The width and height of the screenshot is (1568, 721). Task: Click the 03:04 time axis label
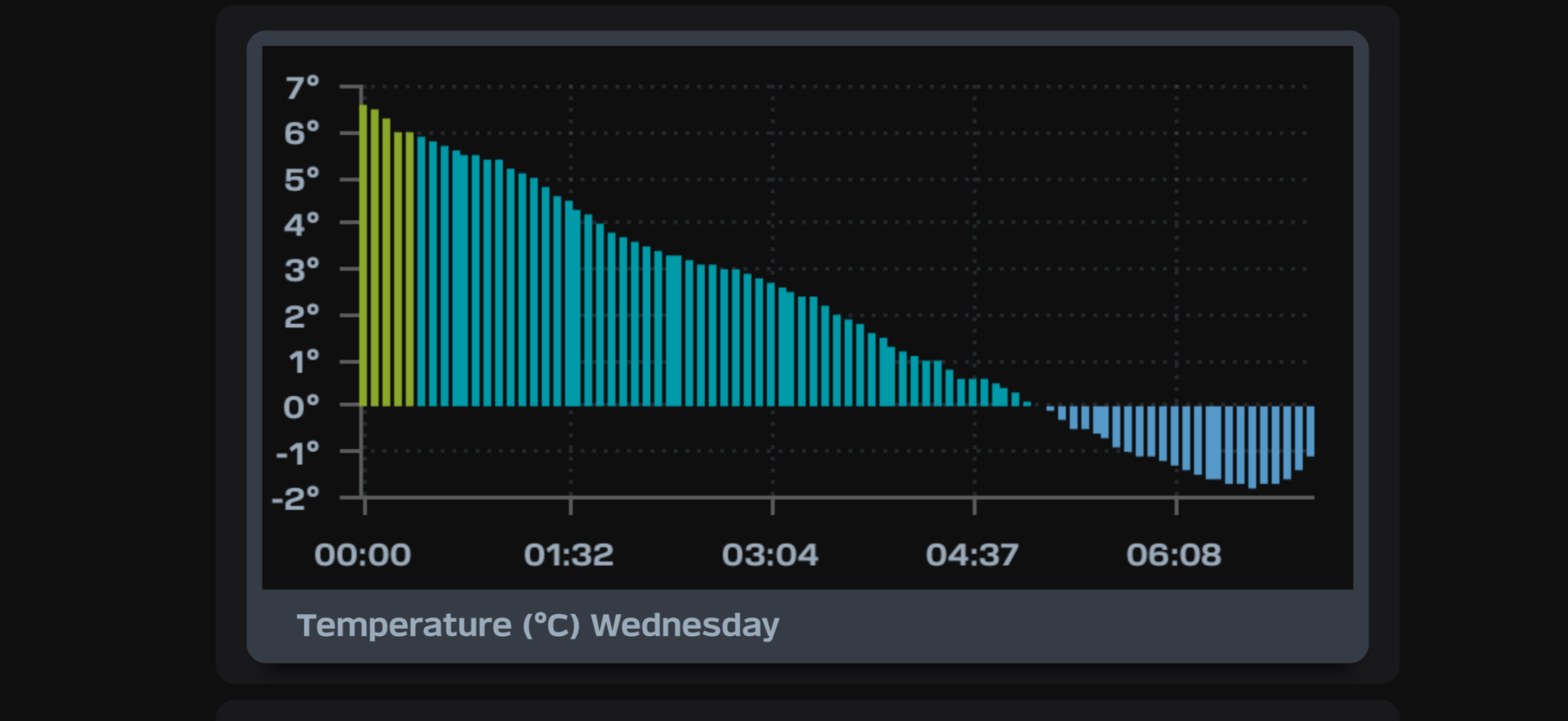point(770,555)
